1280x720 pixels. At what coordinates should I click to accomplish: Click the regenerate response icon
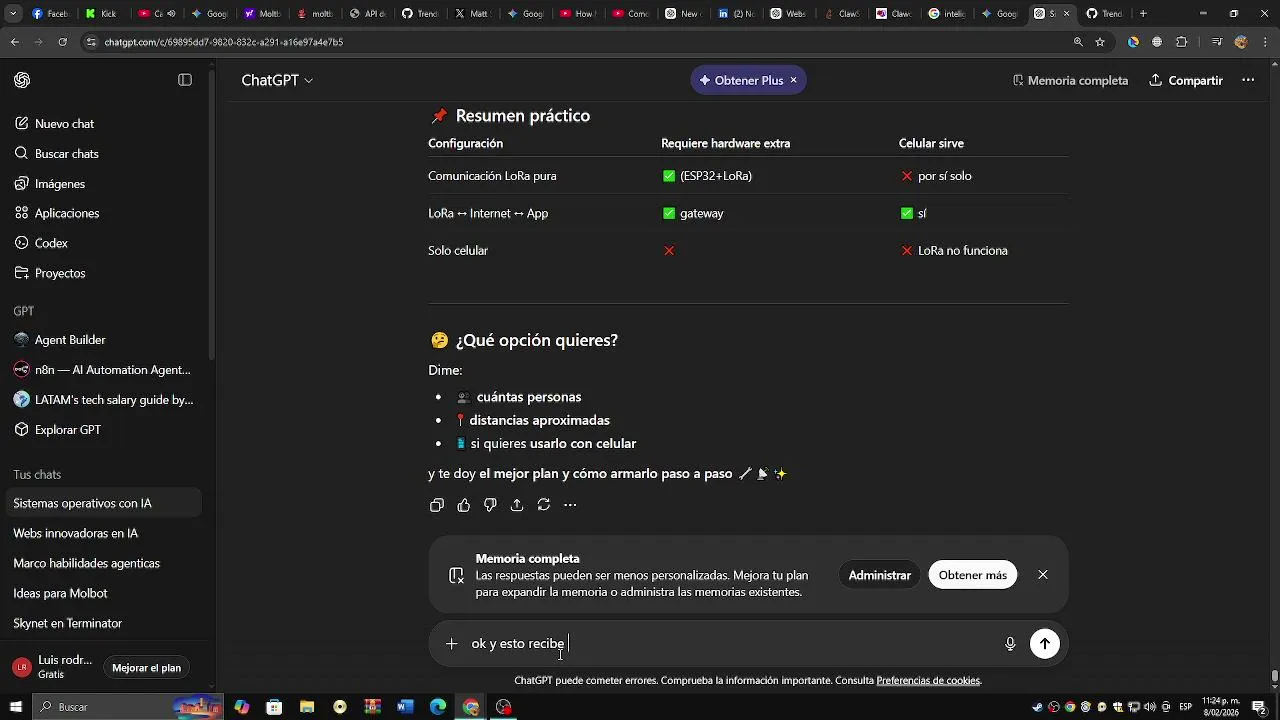[544, 505]
